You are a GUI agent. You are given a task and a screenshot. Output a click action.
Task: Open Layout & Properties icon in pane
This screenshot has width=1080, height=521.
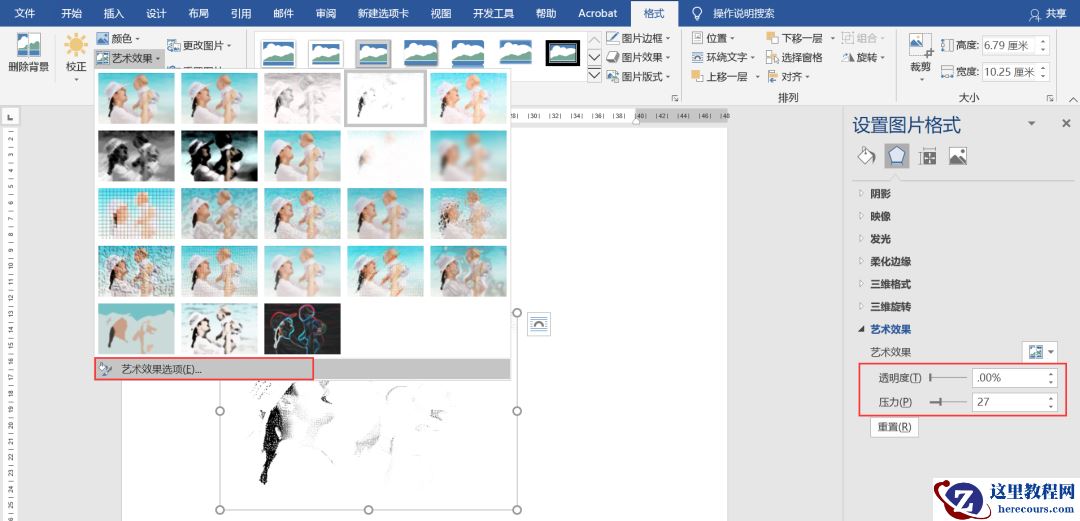click(927, 156)
